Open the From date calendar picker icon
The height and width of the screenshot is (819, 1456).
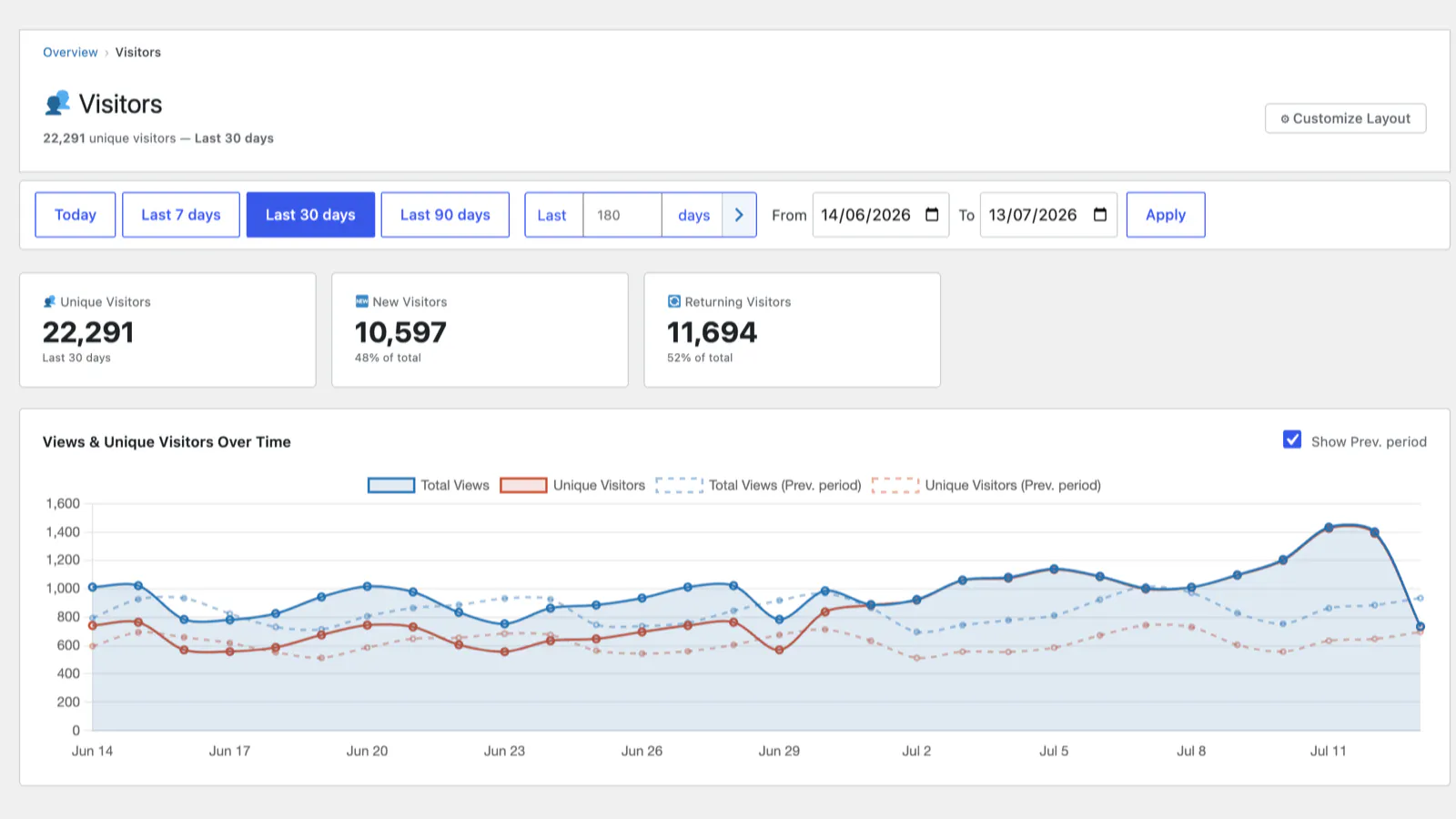tap(932, 215)
